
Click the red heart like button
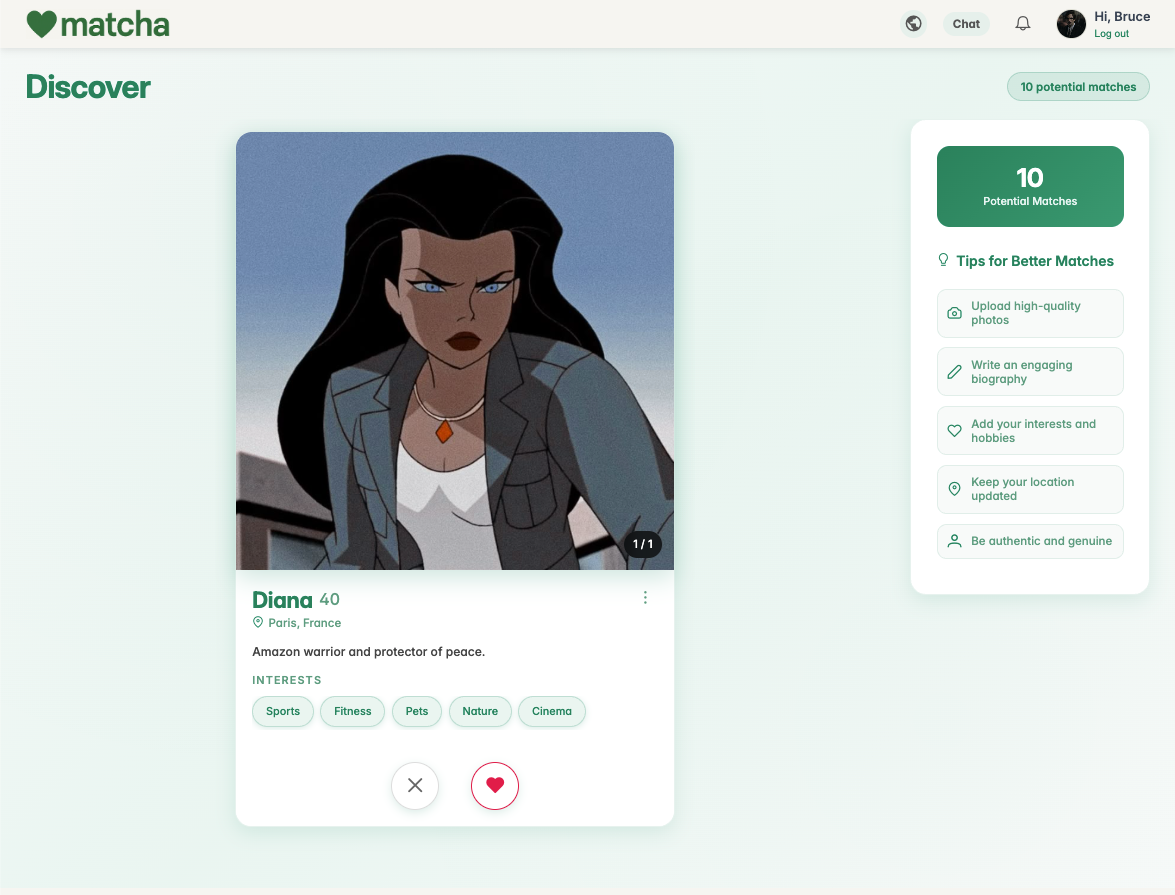click(x=494, y=786)
